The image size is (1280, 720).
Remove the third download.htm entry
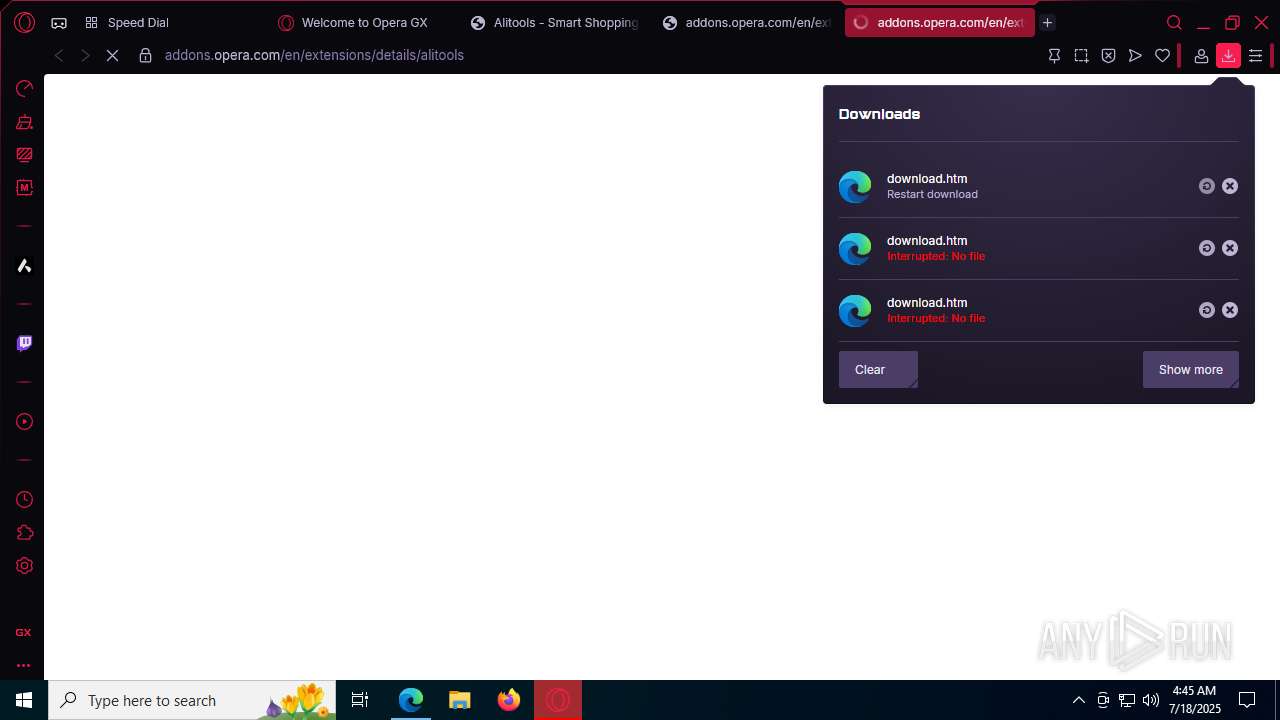1230,310
